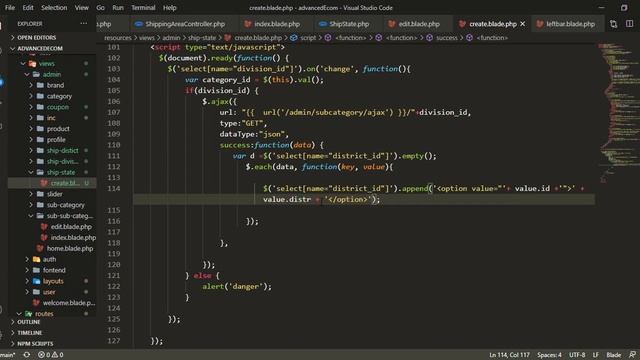Open the Terminal menu

coord(143,8)
